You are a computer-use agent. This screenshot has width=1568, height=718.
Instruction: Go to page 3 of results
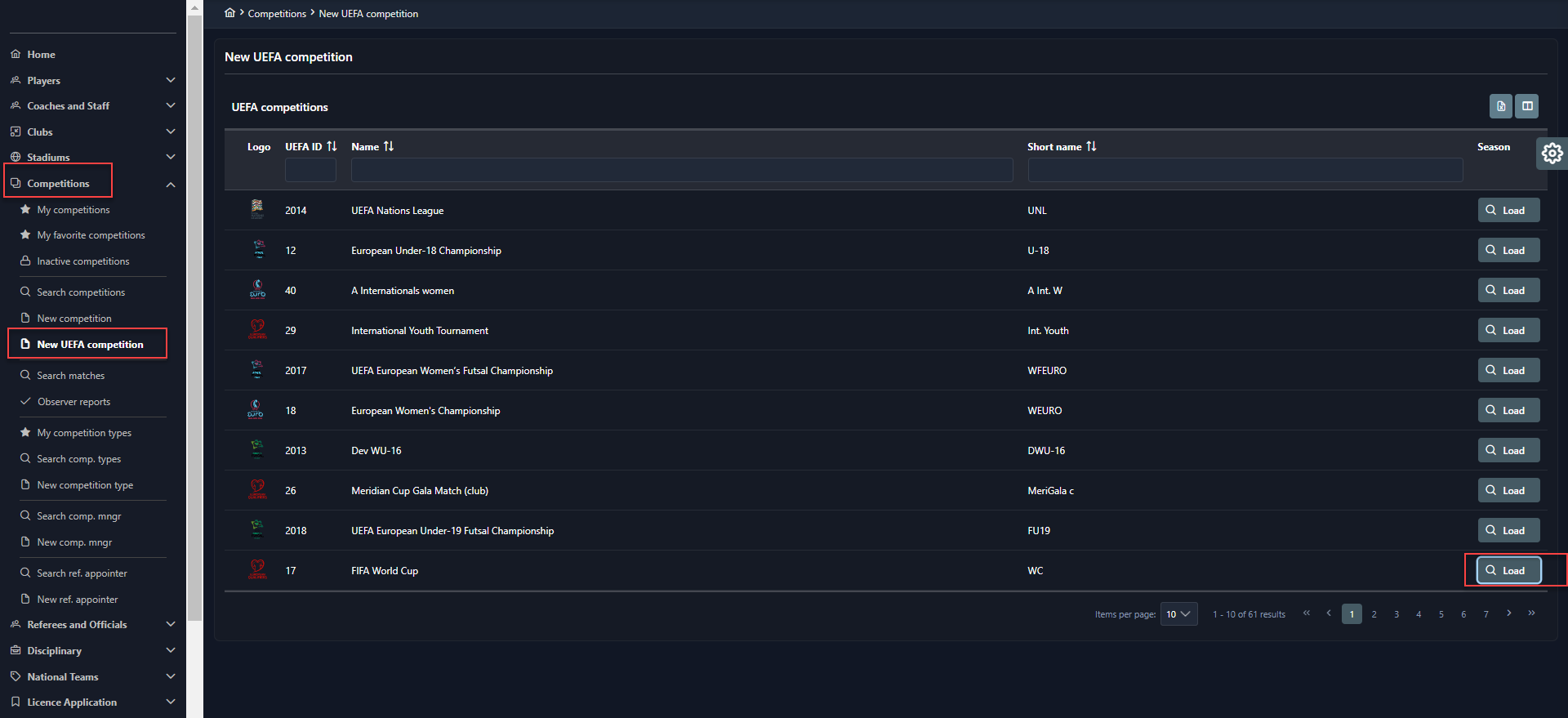tap(1396, 614)
